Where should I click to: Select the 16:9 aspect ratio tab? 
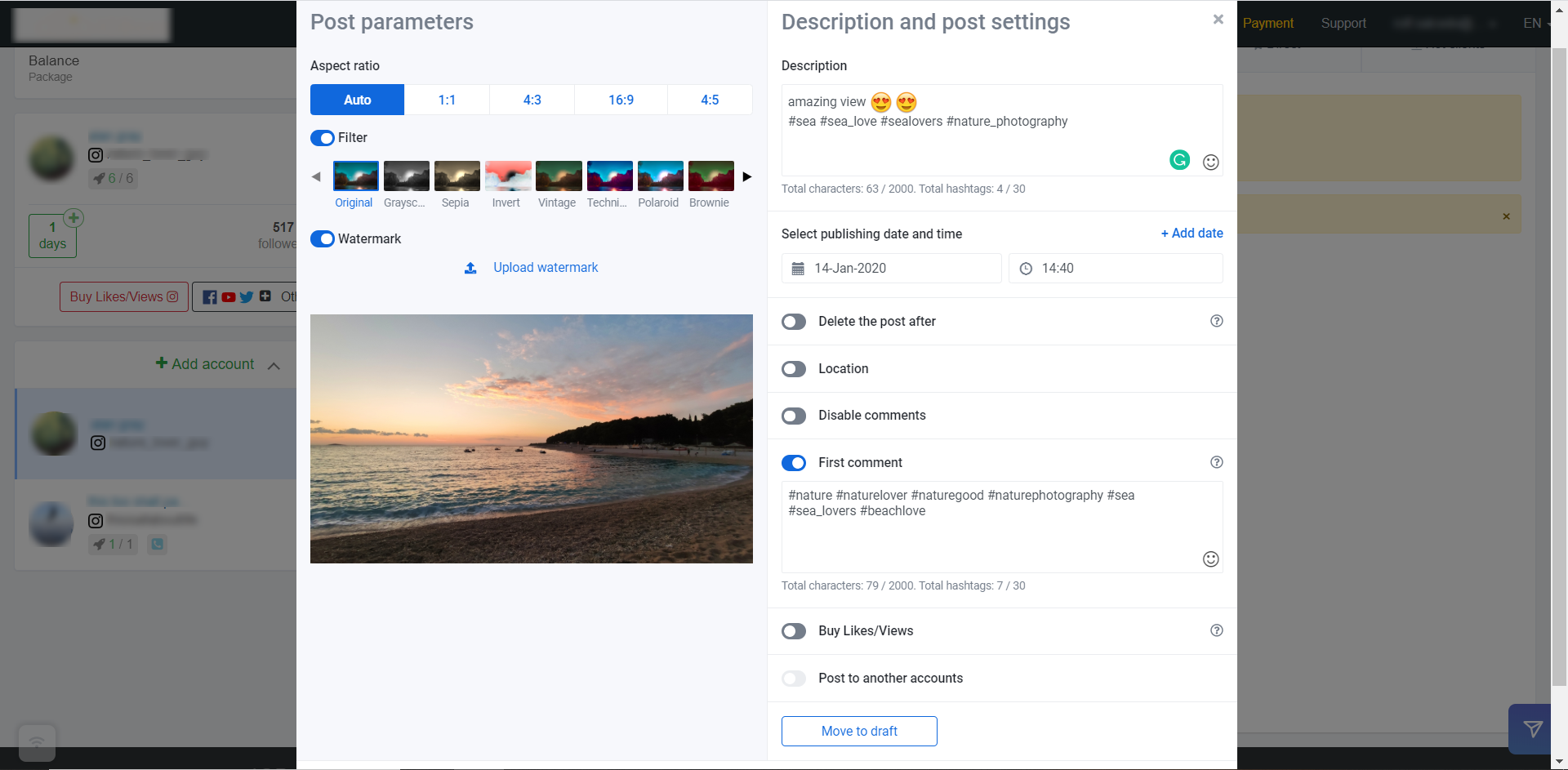621,100
